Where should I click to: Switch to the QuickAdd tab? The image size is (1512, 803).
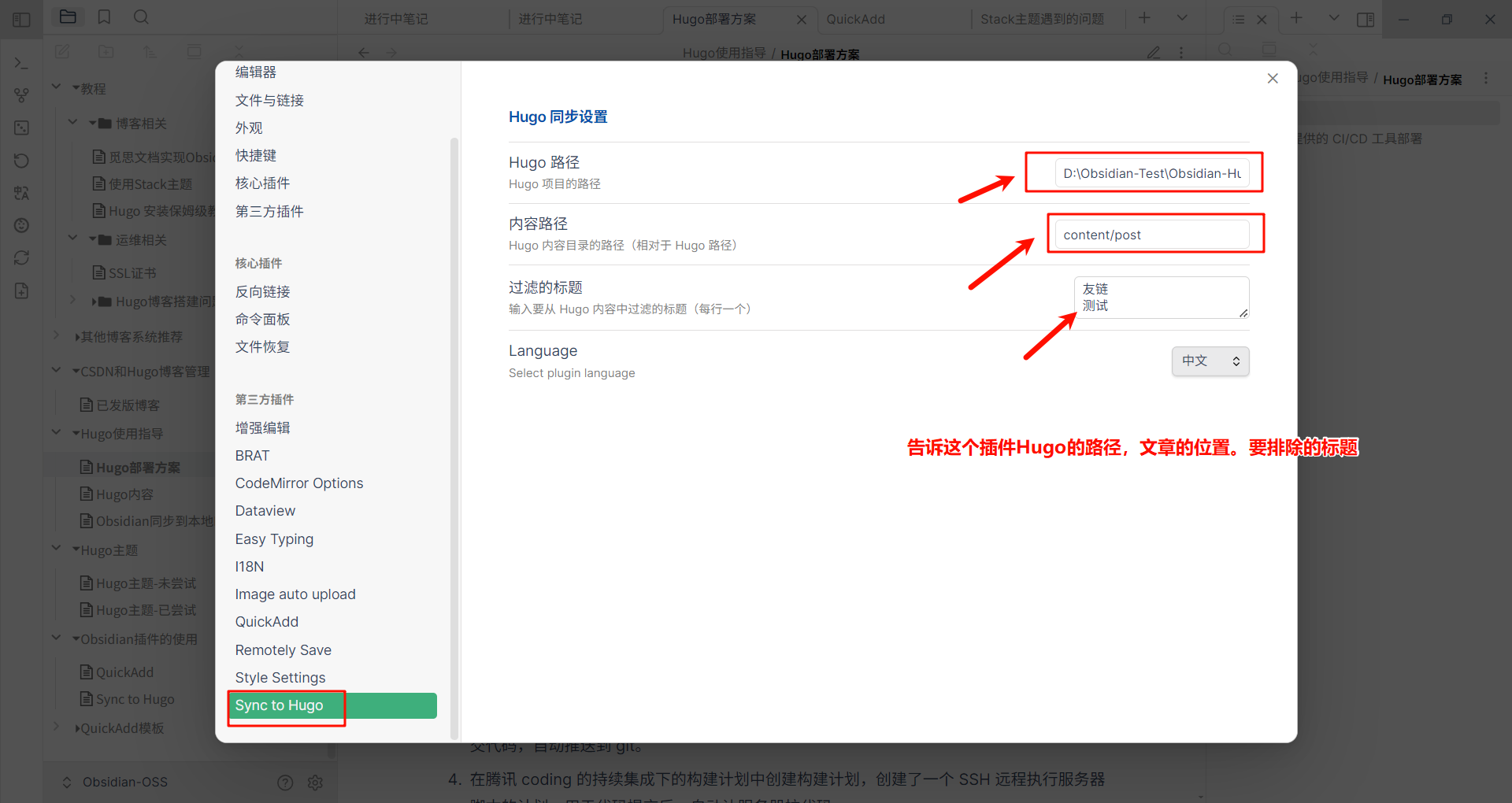coord(855,19)
